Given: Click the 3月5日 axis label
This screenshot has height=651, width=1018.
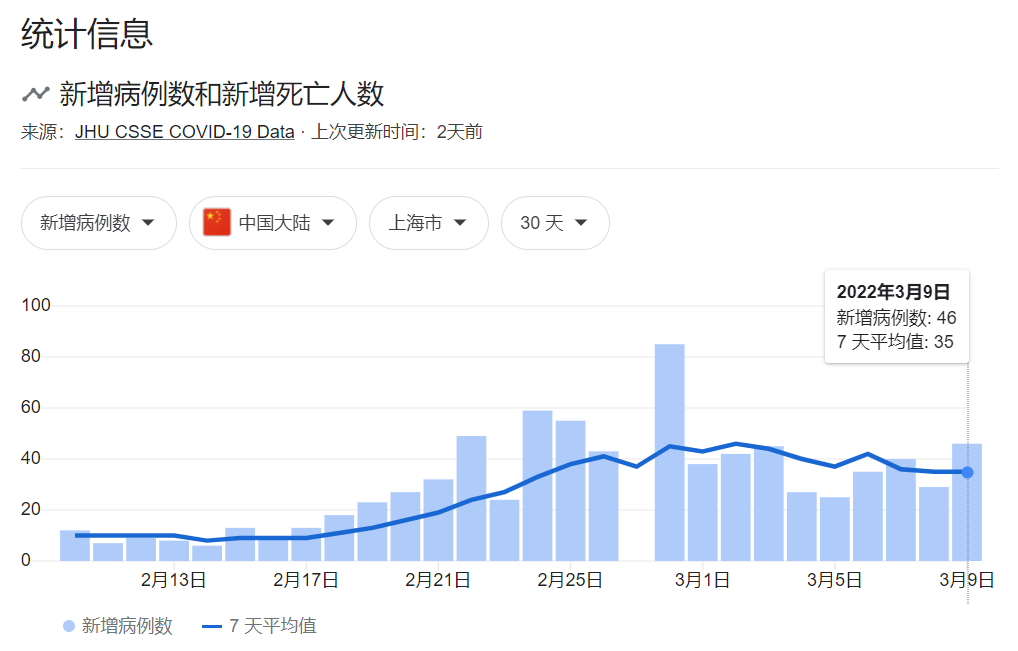Looking at the screenshot, I should (834, 580).
